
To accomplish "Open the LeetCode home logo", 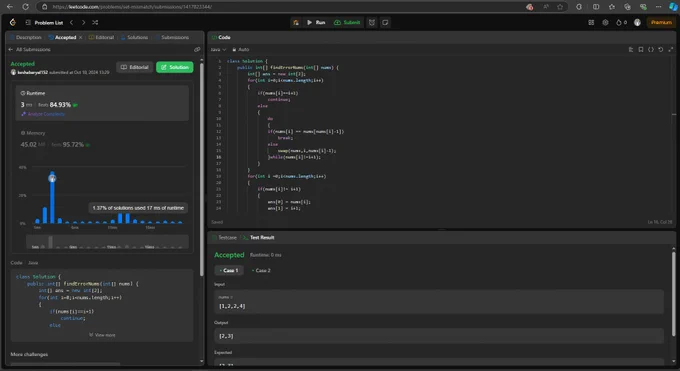I will coord(13,22).
